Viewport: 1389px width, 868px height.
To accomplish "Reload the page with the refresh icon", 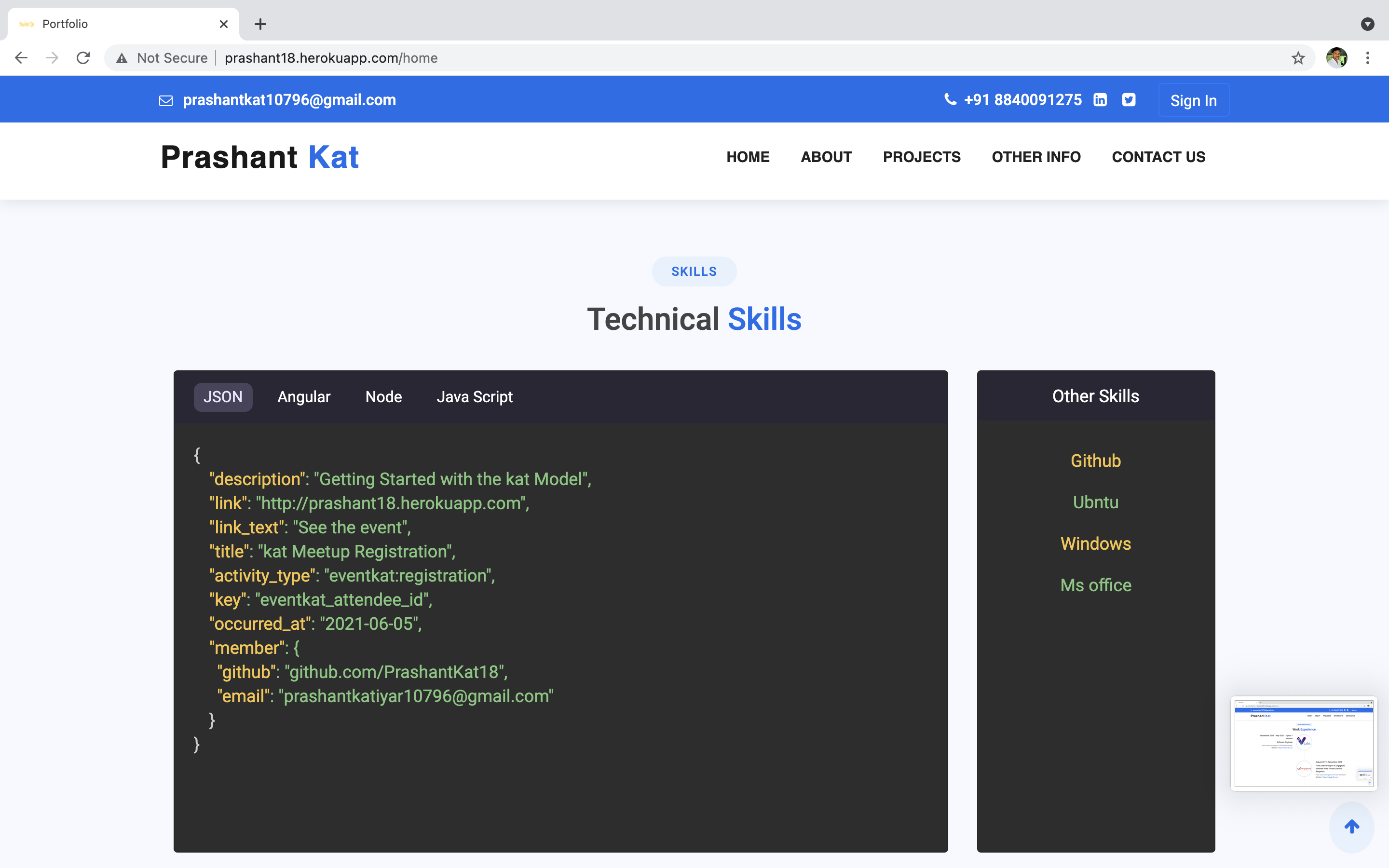I will [83, 58].
